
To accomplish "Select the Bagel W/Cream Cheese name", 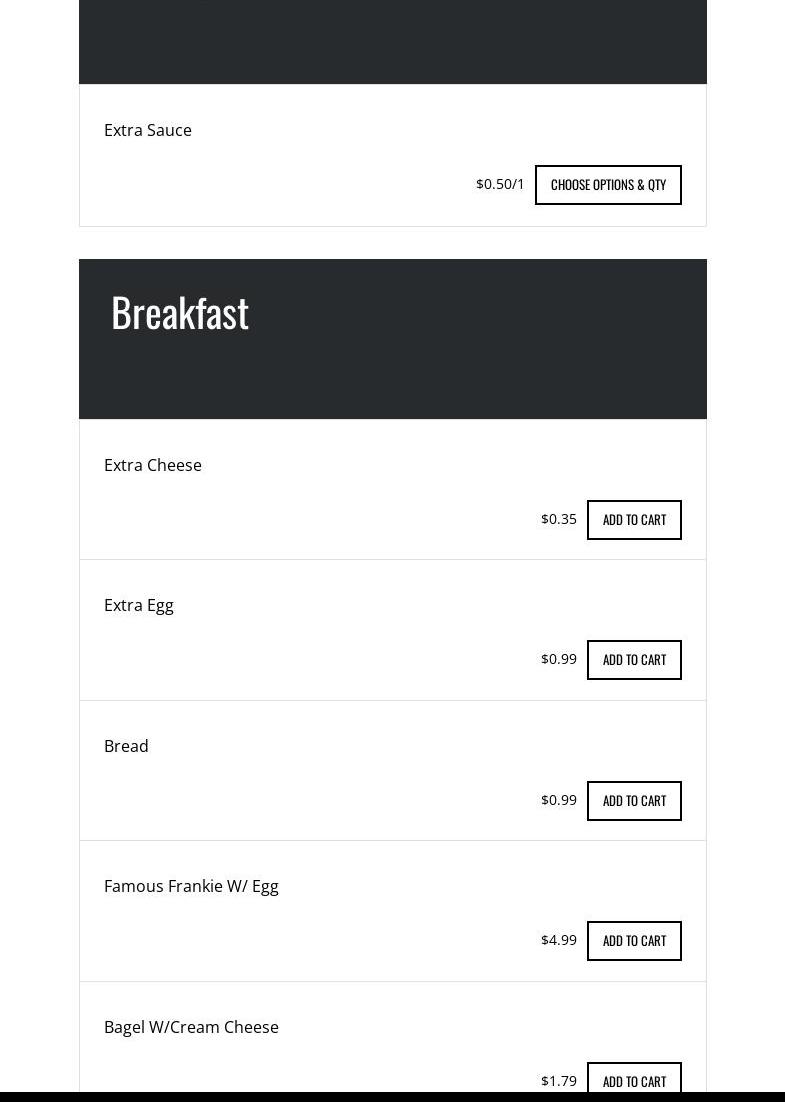I will (x=191, y=1027).
